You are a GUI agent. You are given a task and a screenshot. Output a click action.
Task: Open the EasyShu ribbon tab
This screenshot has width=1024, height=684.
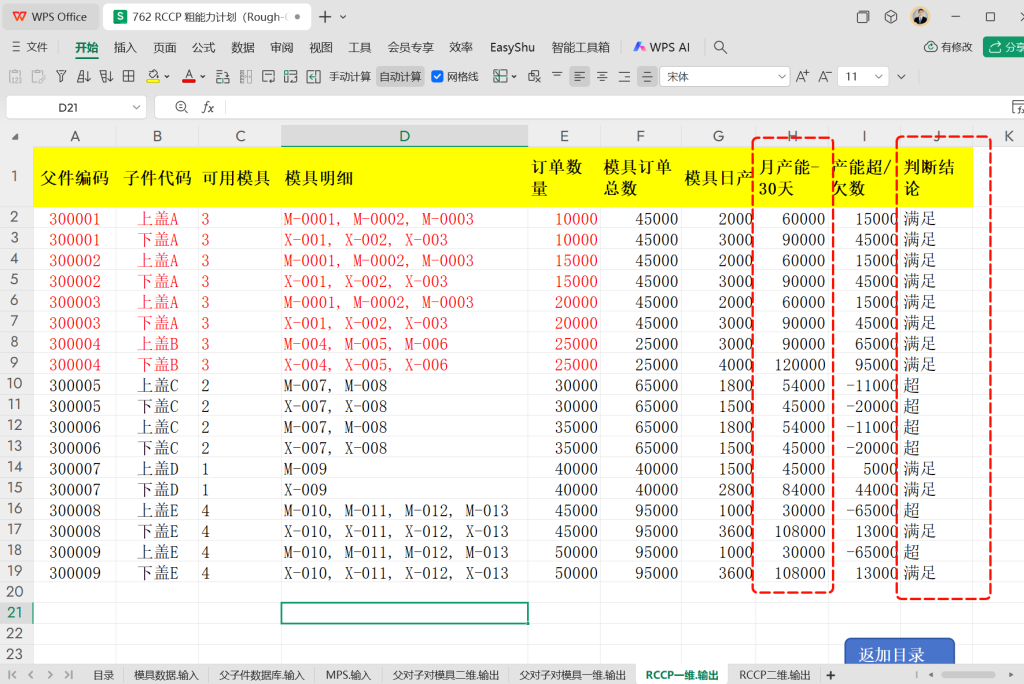point(512,47)
